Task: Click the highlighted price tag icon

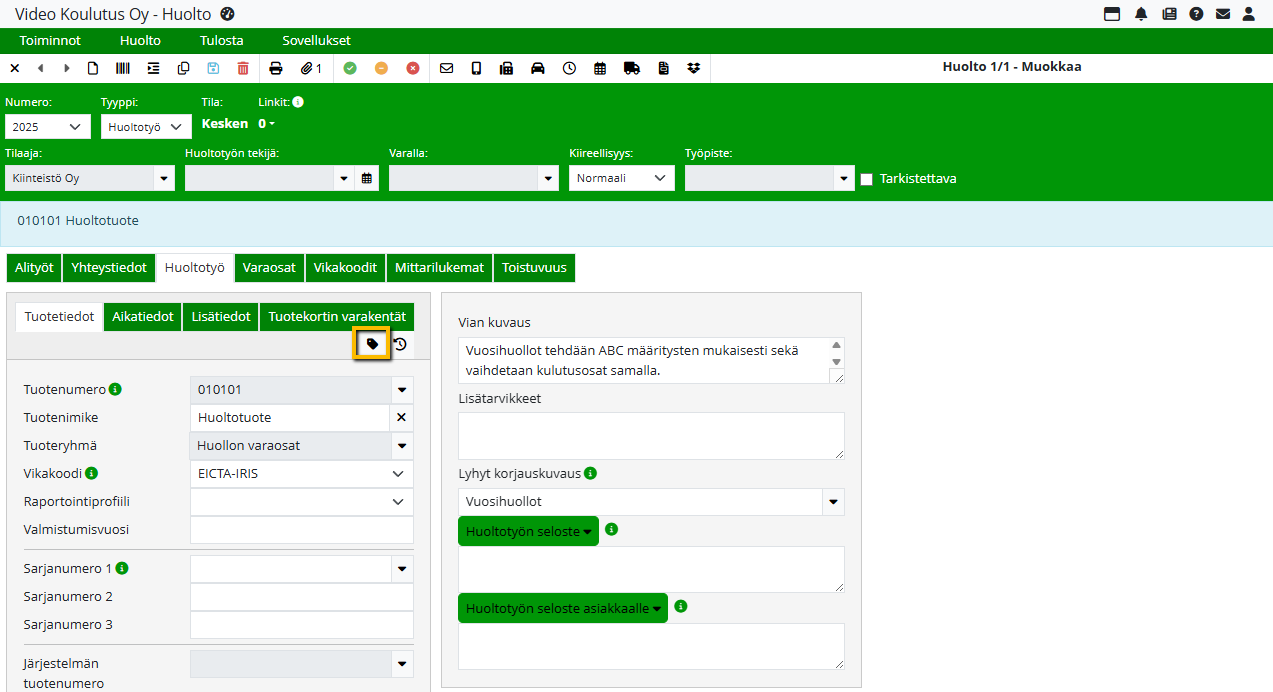Action: 373,344
